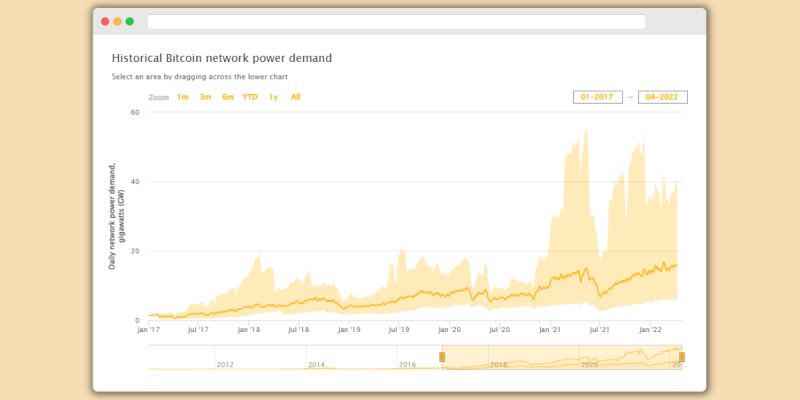This screenshot has height=400, width=800.
Task: Edit the 04-2022 end date field
Action: (663, 97)
